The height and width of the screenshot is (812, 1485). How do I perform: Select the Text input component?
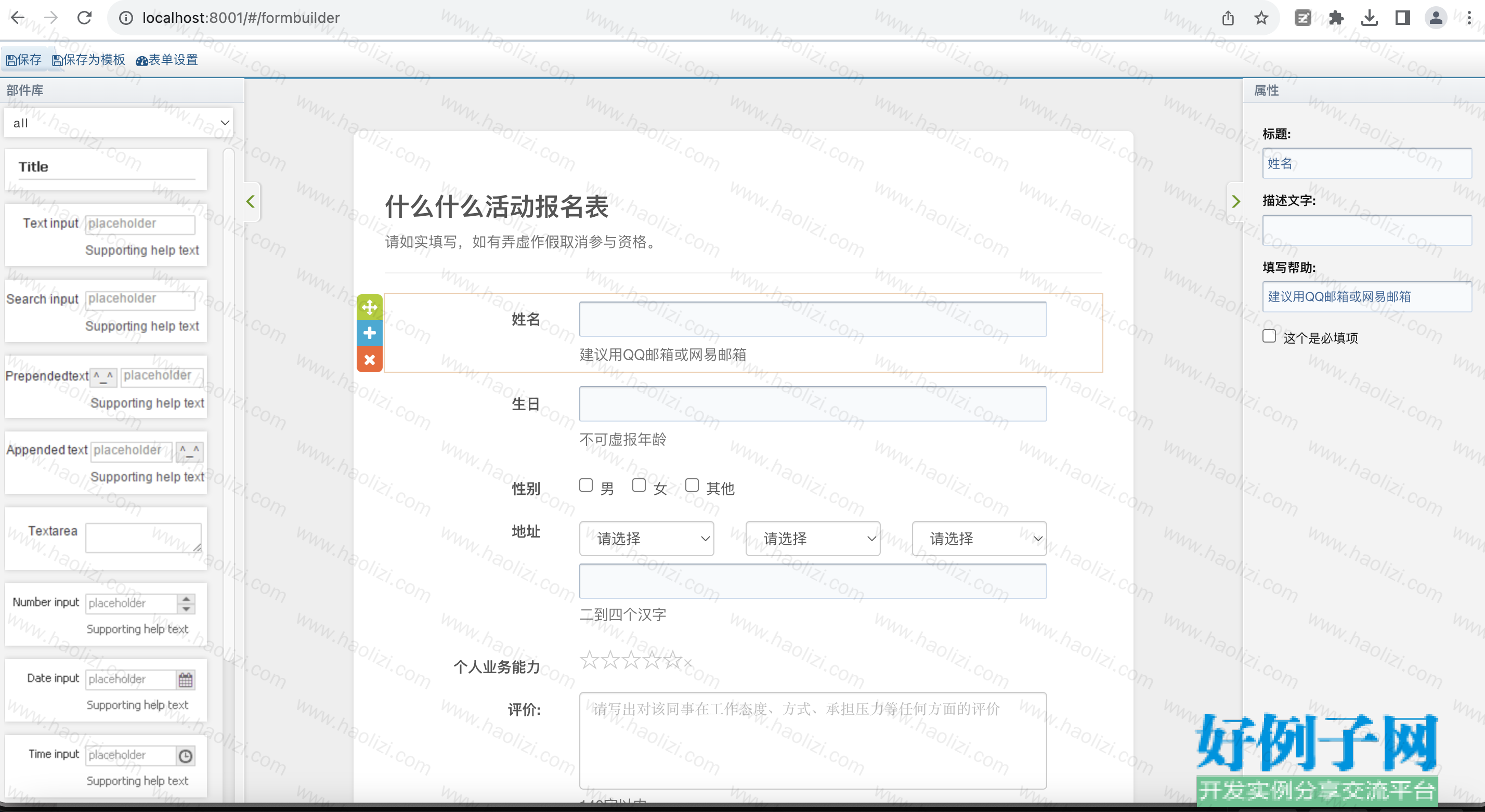tap(106, 235)
